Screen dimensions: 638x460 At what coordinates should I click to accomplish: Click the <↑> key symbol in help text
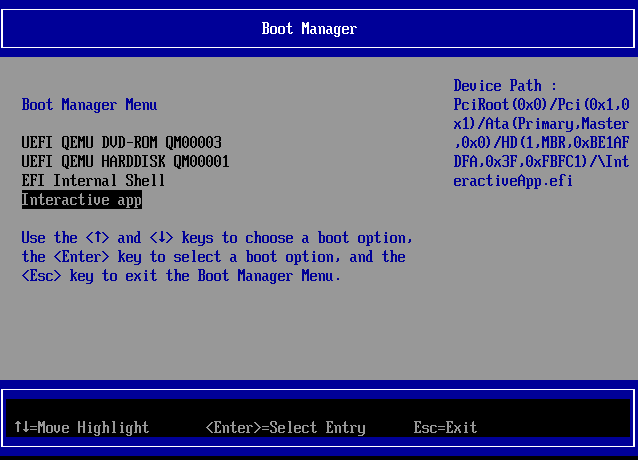point(97,238)
